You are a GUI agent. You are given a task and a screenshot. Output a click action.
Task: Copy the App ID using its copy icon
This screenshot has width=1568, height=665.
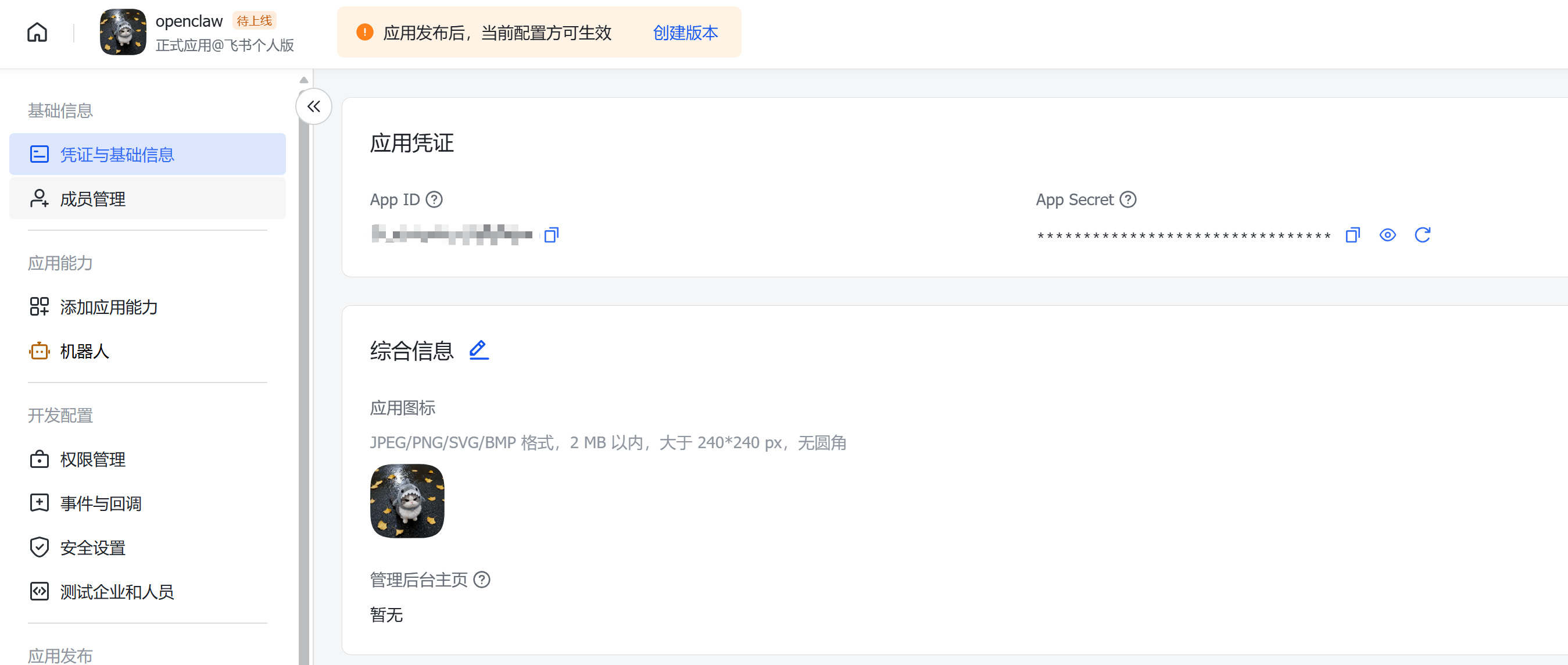click(551, 234)
